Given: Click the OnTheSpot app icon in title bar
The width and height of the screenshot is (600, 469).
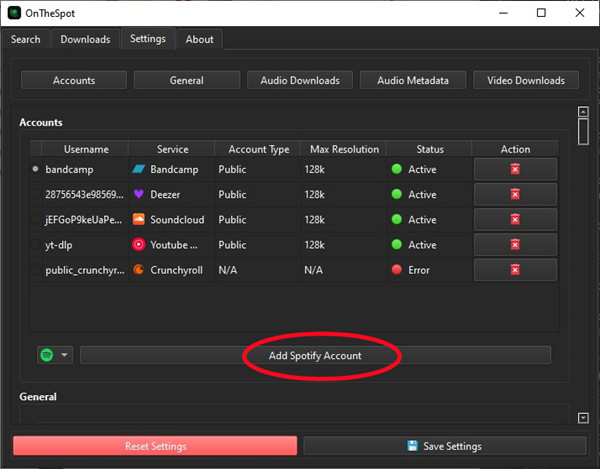Looking at the screenshot, I should point(15,13).
